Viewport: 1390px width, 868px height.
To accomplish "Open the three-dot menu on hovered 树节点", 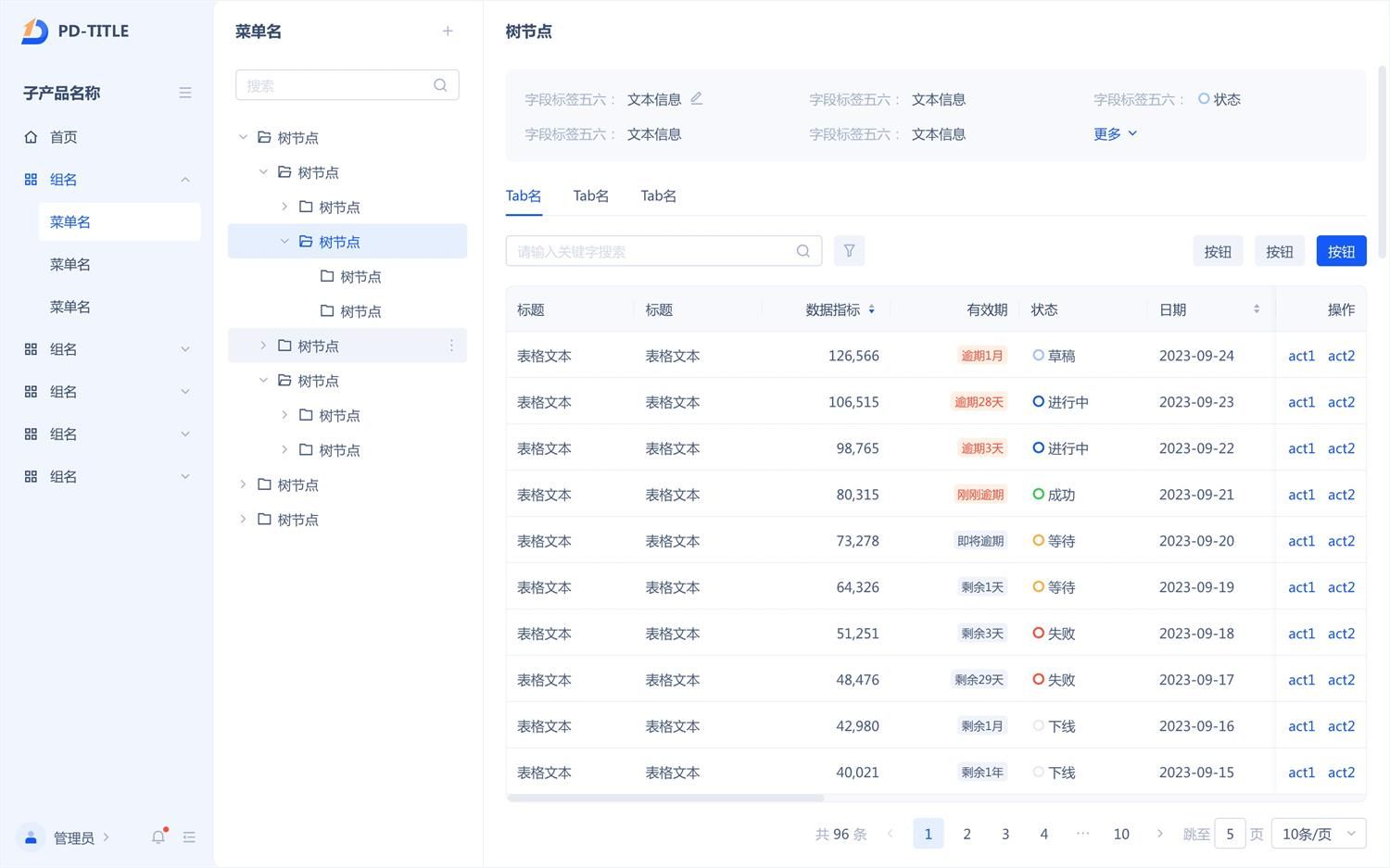I will click(x=451, y=346).
